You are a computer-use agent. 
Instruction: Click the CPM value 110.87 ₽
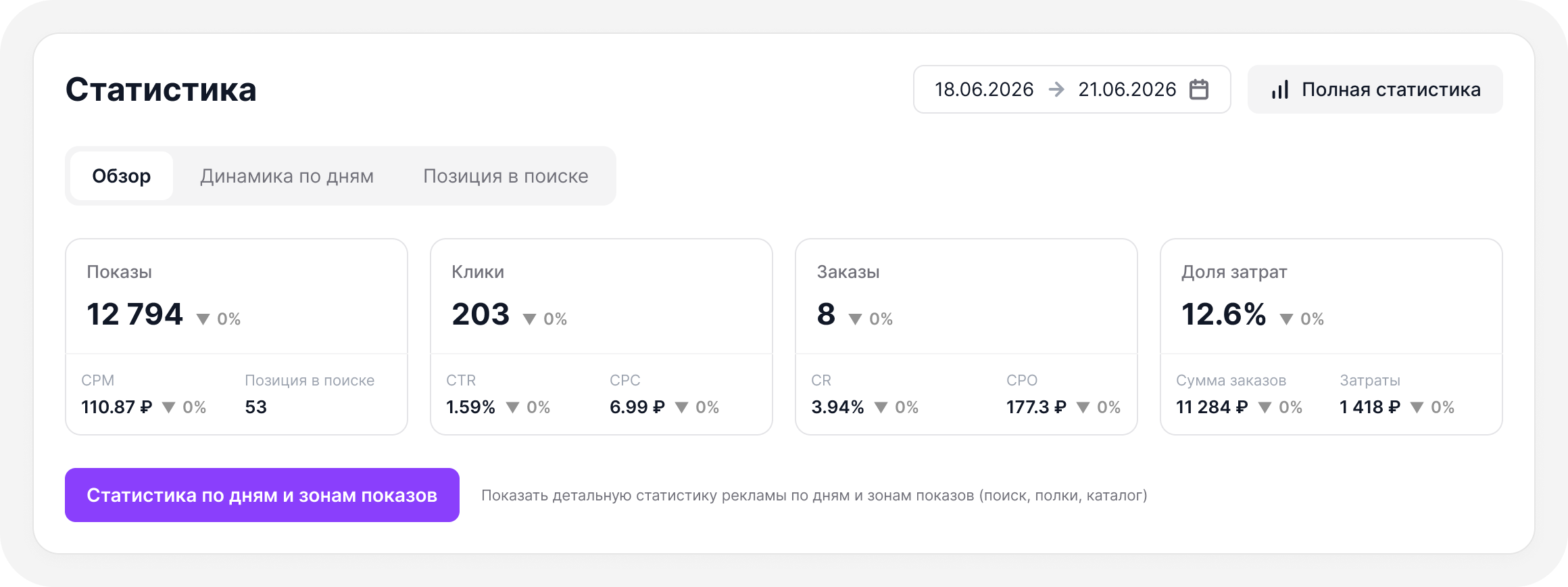click(117, 407)
